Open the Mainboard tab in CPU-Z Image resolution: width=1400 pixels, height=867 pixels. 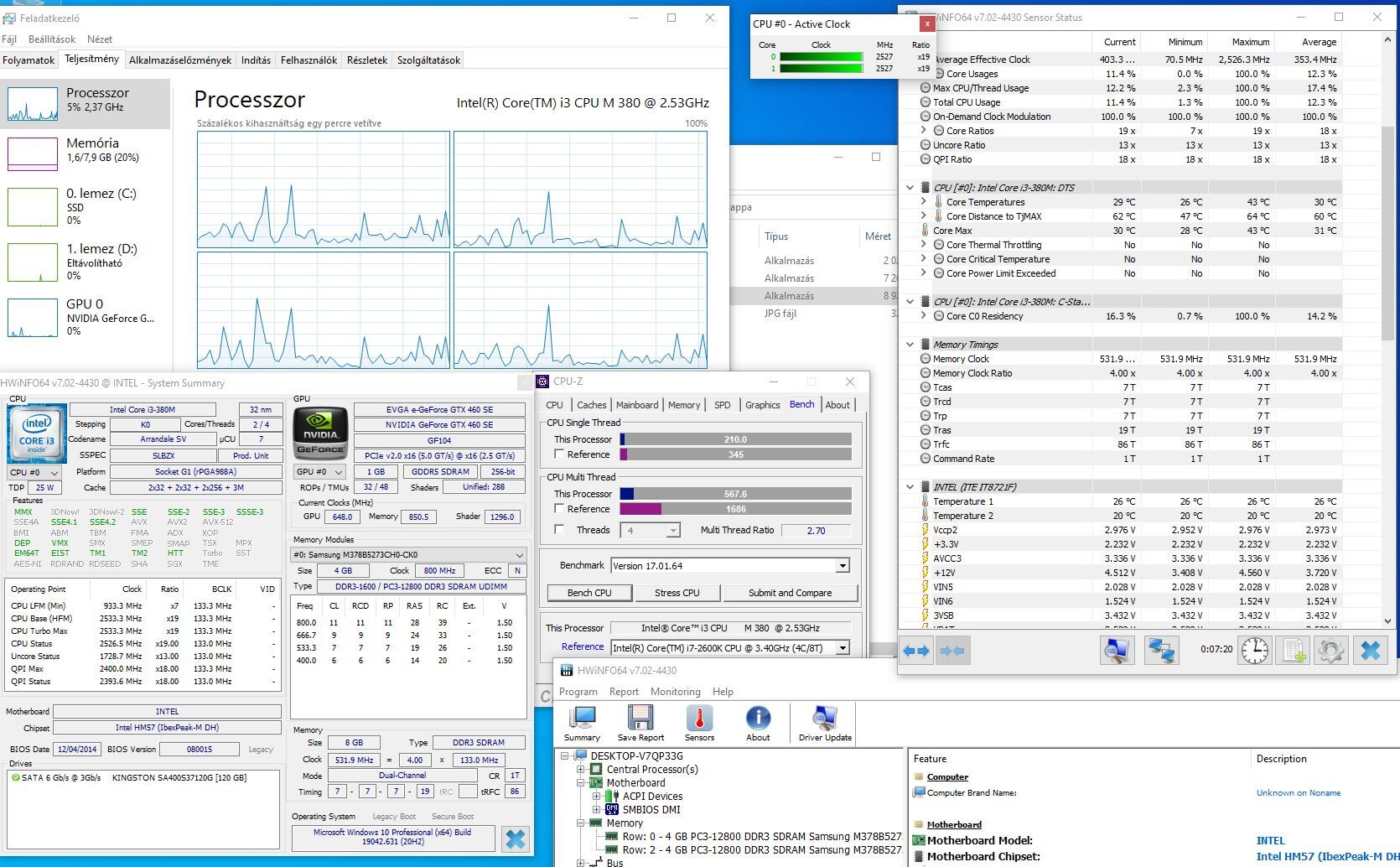tap(637, 405)
